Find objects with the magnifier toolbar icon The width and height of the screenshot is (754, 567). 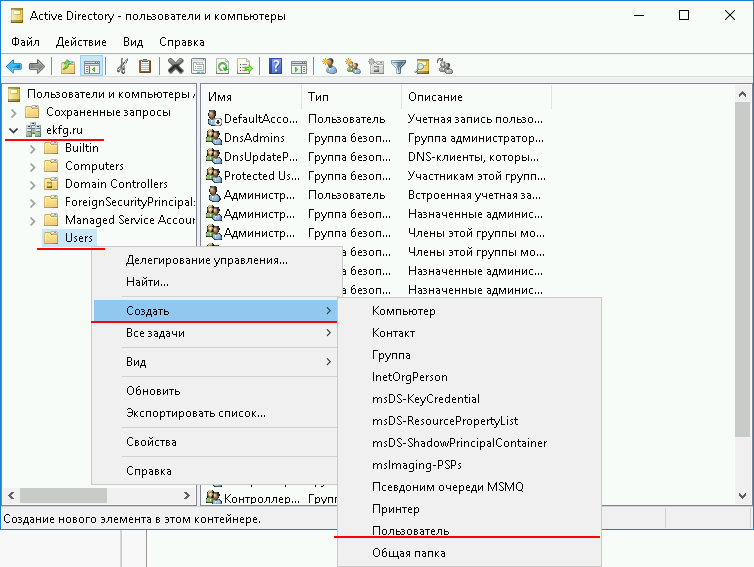(x=422, y=66)
